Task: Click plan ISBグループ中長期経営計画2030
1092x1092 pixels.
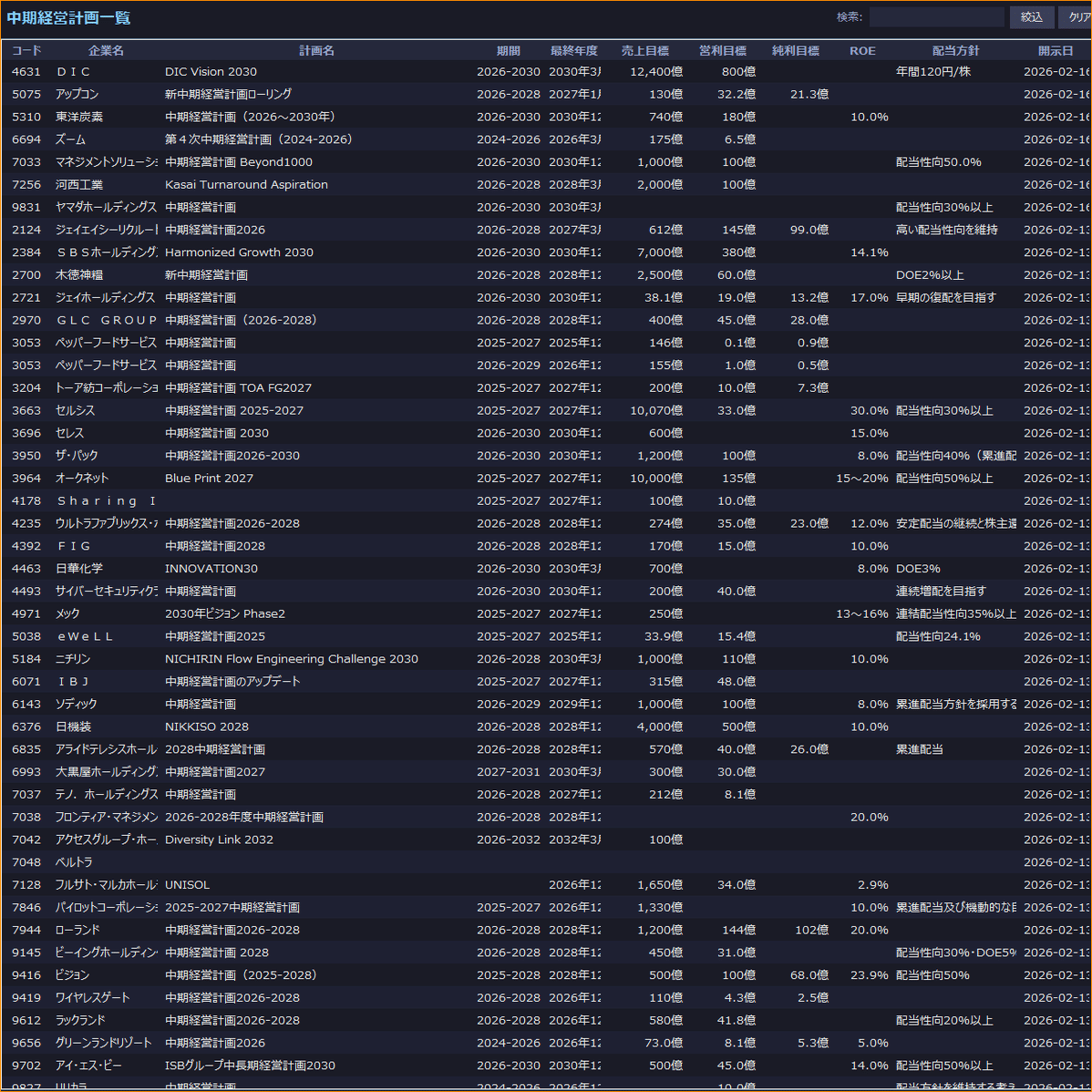Action: 250,1066
